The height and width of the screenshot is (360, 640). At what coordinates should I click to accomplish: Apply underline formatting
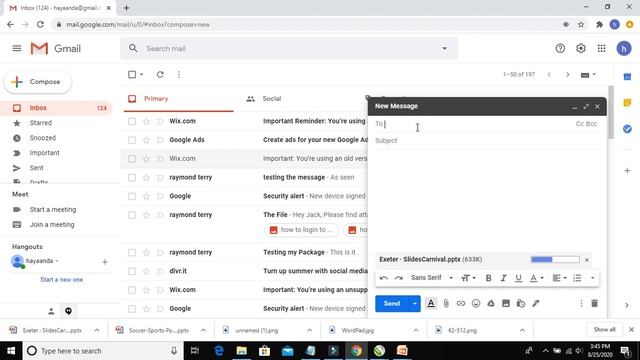pos(518,278)
